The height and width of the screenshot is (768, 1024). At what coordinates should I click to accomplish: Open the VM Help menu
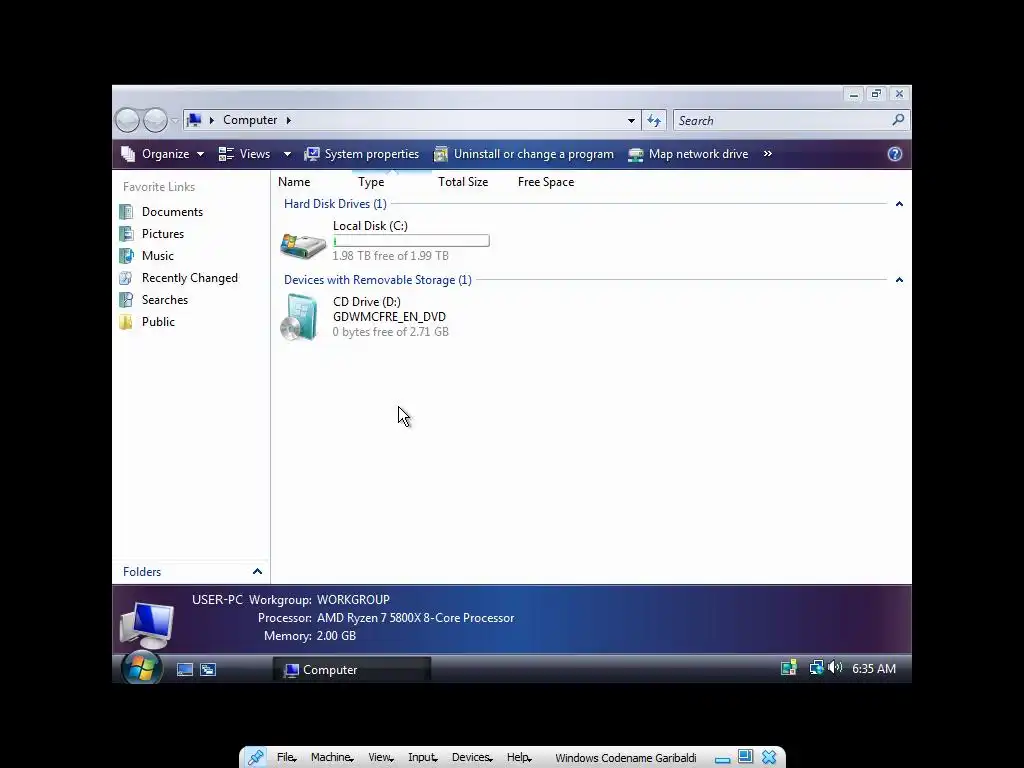point(519,758)
